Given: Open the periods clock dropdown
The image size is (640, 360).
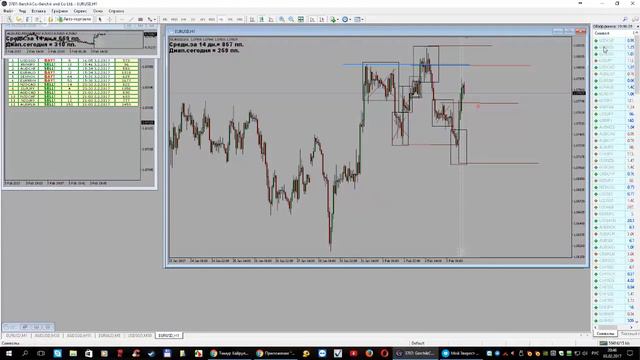Looking at the screenshot, I should [x=346, y=19].
